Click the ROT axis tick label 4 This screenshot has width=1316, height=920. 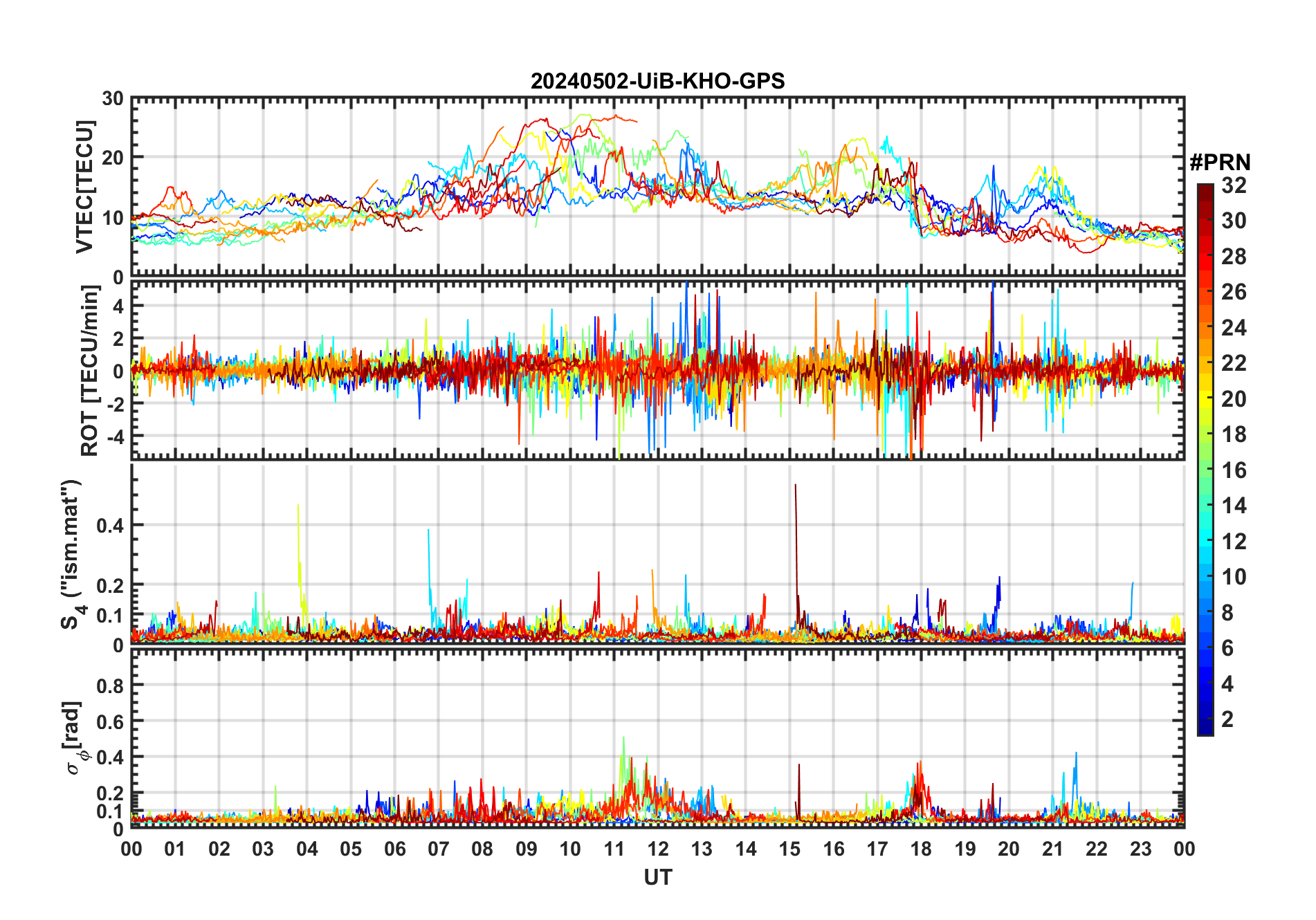point(118,306)
